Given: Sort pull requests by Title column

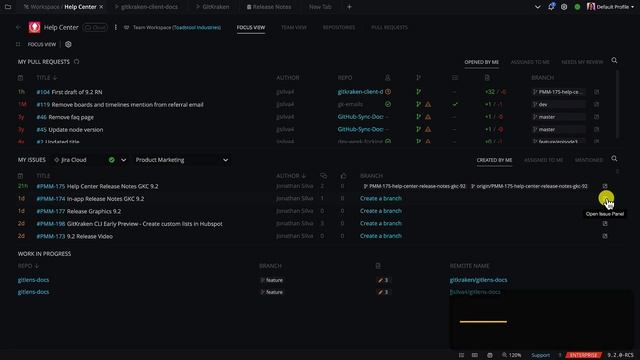Looking at the screenshot, I should point(47,78).
